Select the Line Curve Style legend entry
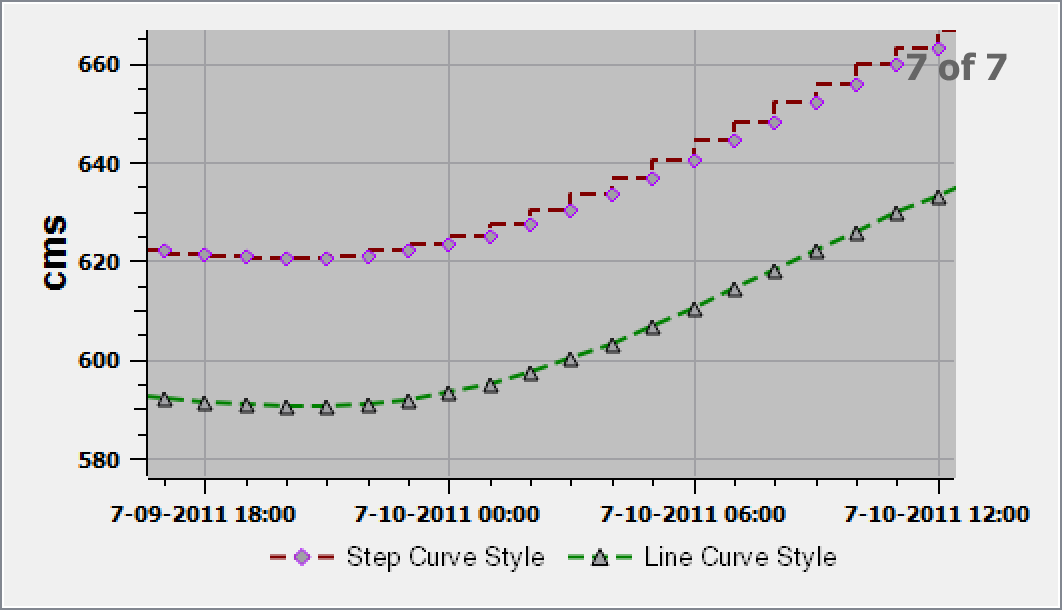This screenshot has width=1062, height=610. 702,557
